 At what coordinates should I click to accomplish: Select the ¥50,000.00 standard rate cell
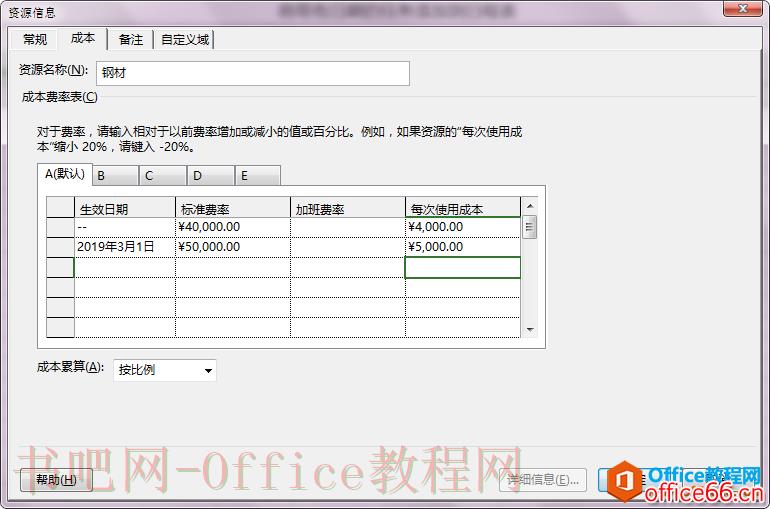[x=233, y=247]
